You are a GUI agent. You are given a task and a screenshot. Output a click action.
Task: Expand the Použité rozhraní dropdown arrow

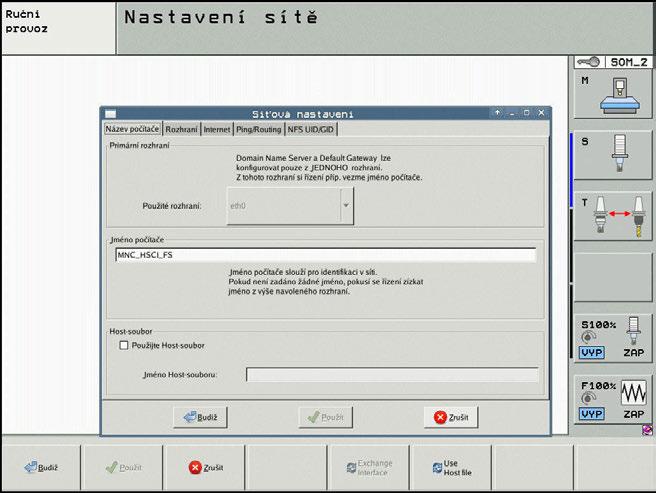[x=346, y=205]
